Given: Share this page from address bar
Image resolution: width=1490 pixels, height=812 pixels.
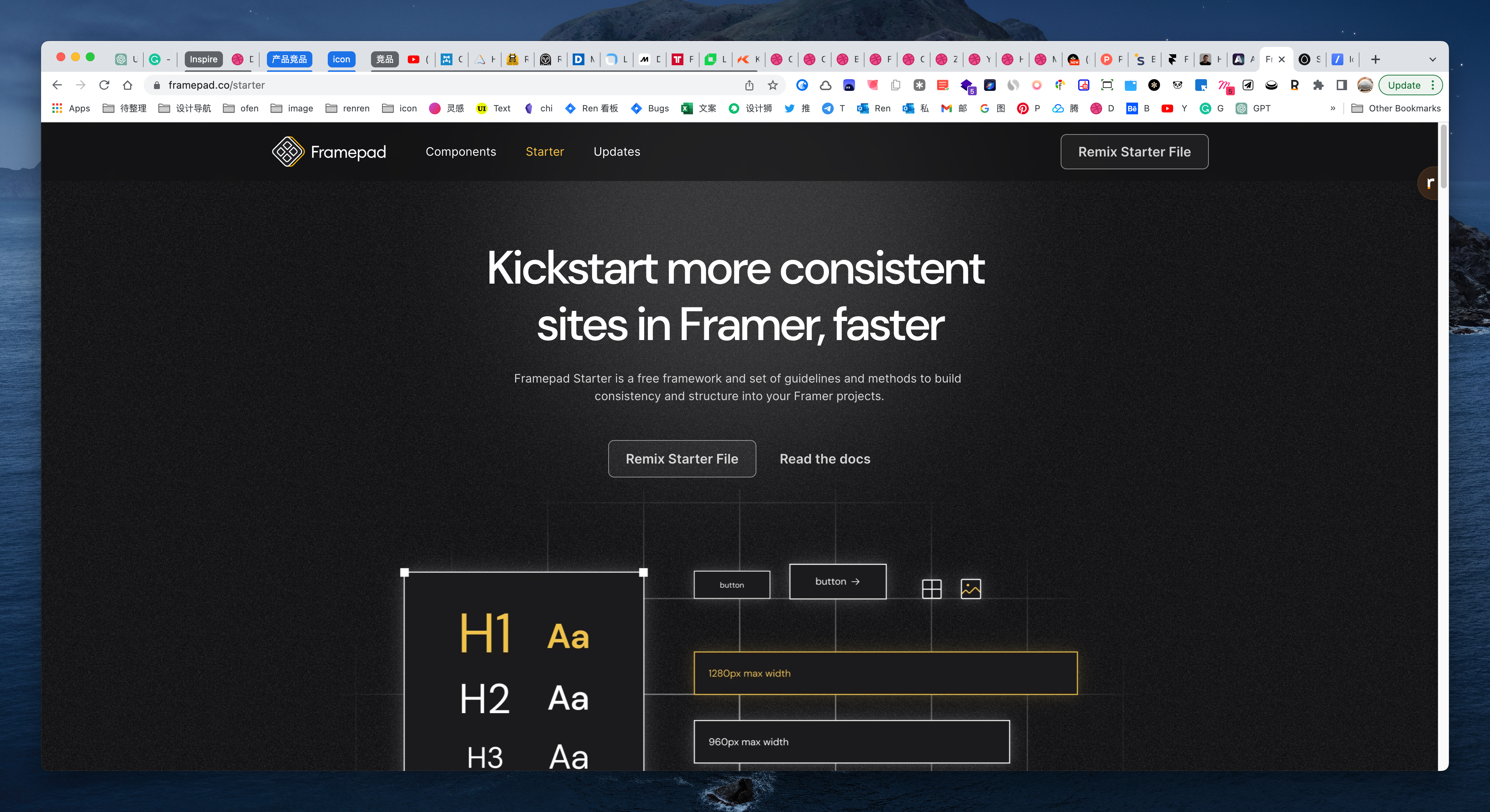Looking at the screenshot, I should pyautogui.click(x=749, y=85).
